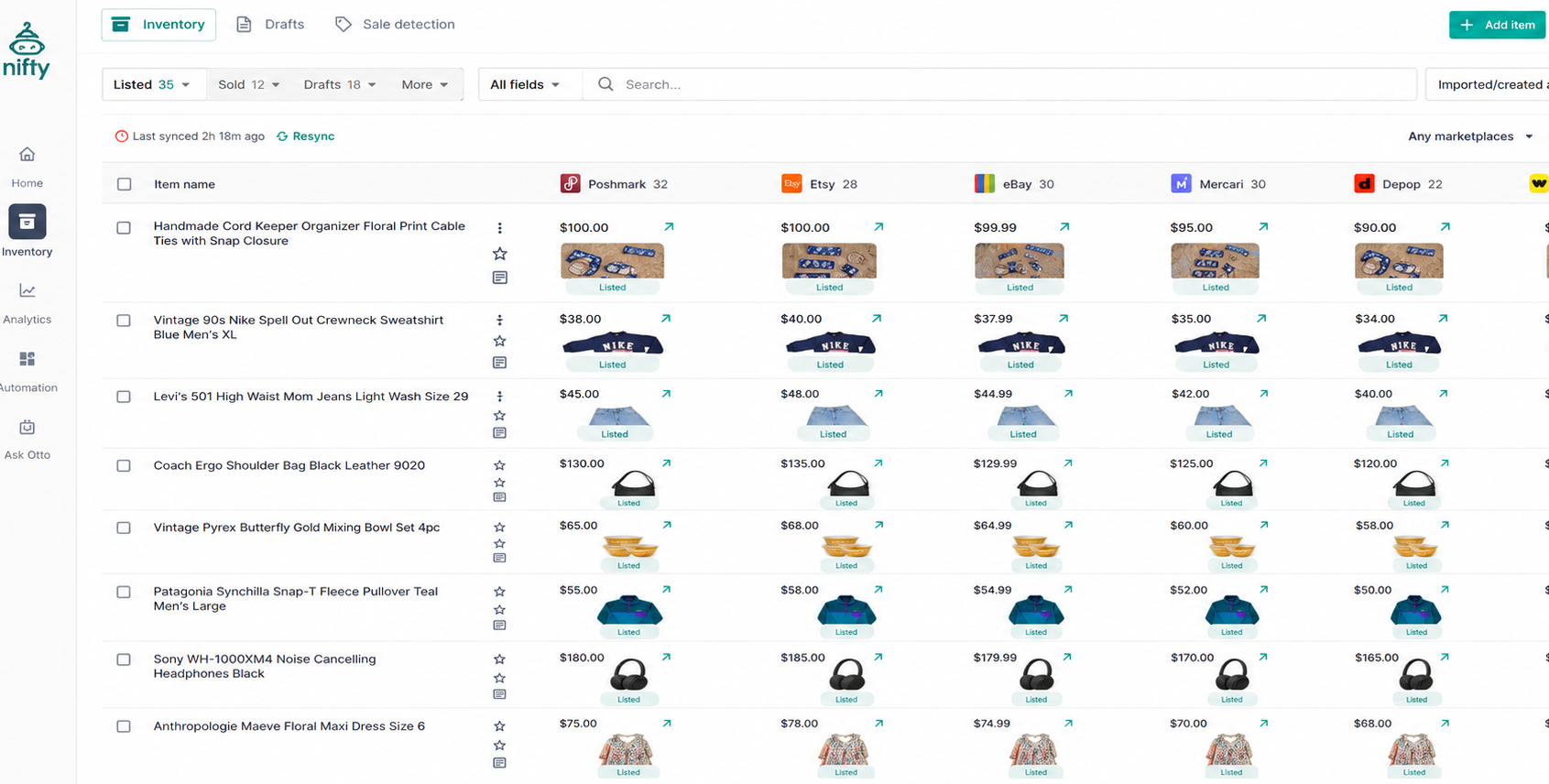
Task: Click the search magnifier icon
Action: (605, 84)
